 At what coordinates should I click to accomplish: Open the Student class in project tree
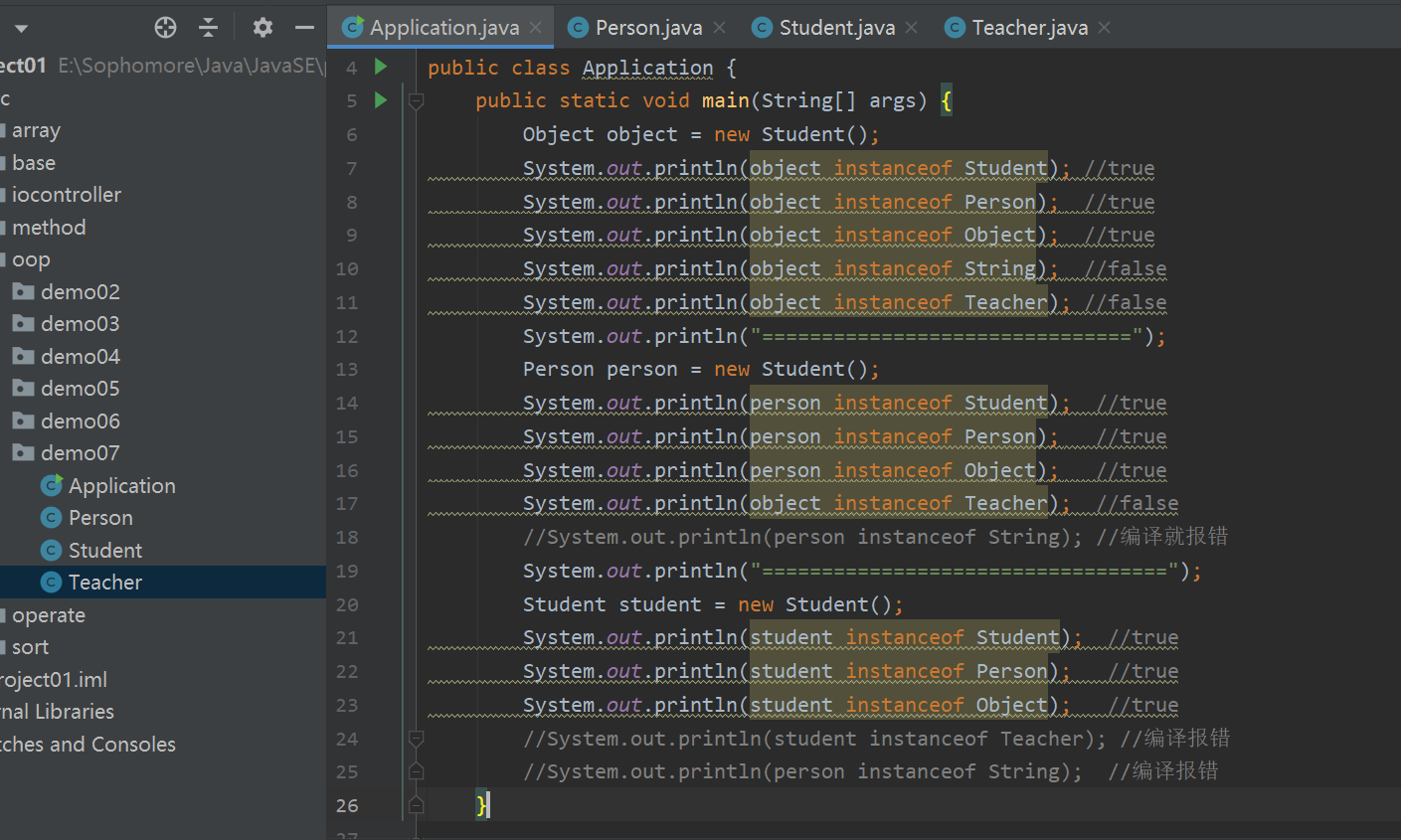click(x=104, y=550)
